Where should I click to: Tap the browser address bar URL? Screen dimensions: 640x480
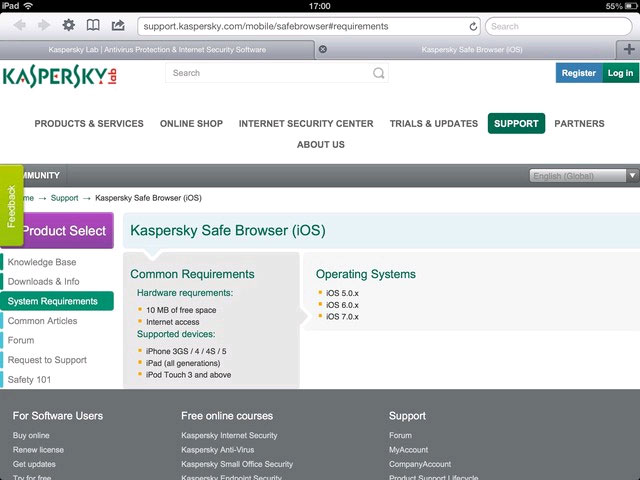coord(300,26)
